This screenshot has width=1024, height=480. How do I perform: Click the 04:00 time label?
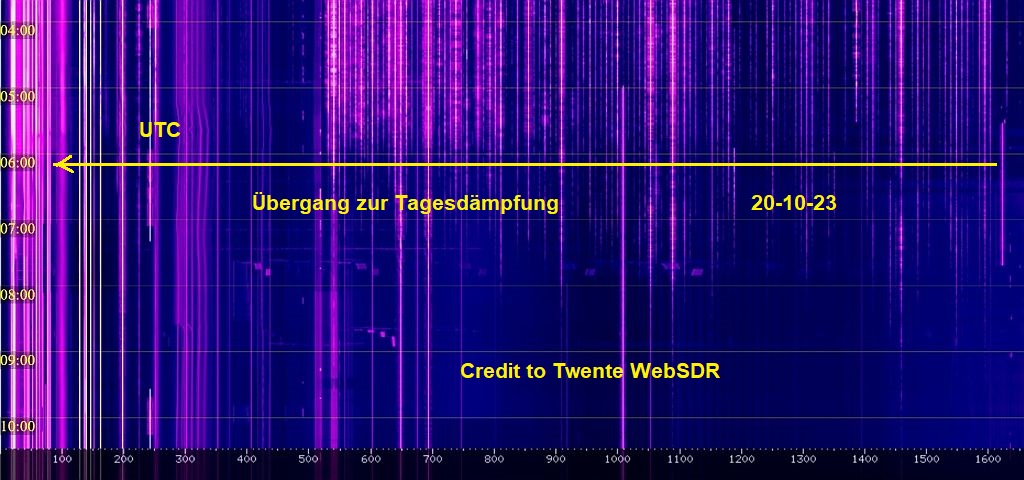pyautogui.click(x=18, y=30)
